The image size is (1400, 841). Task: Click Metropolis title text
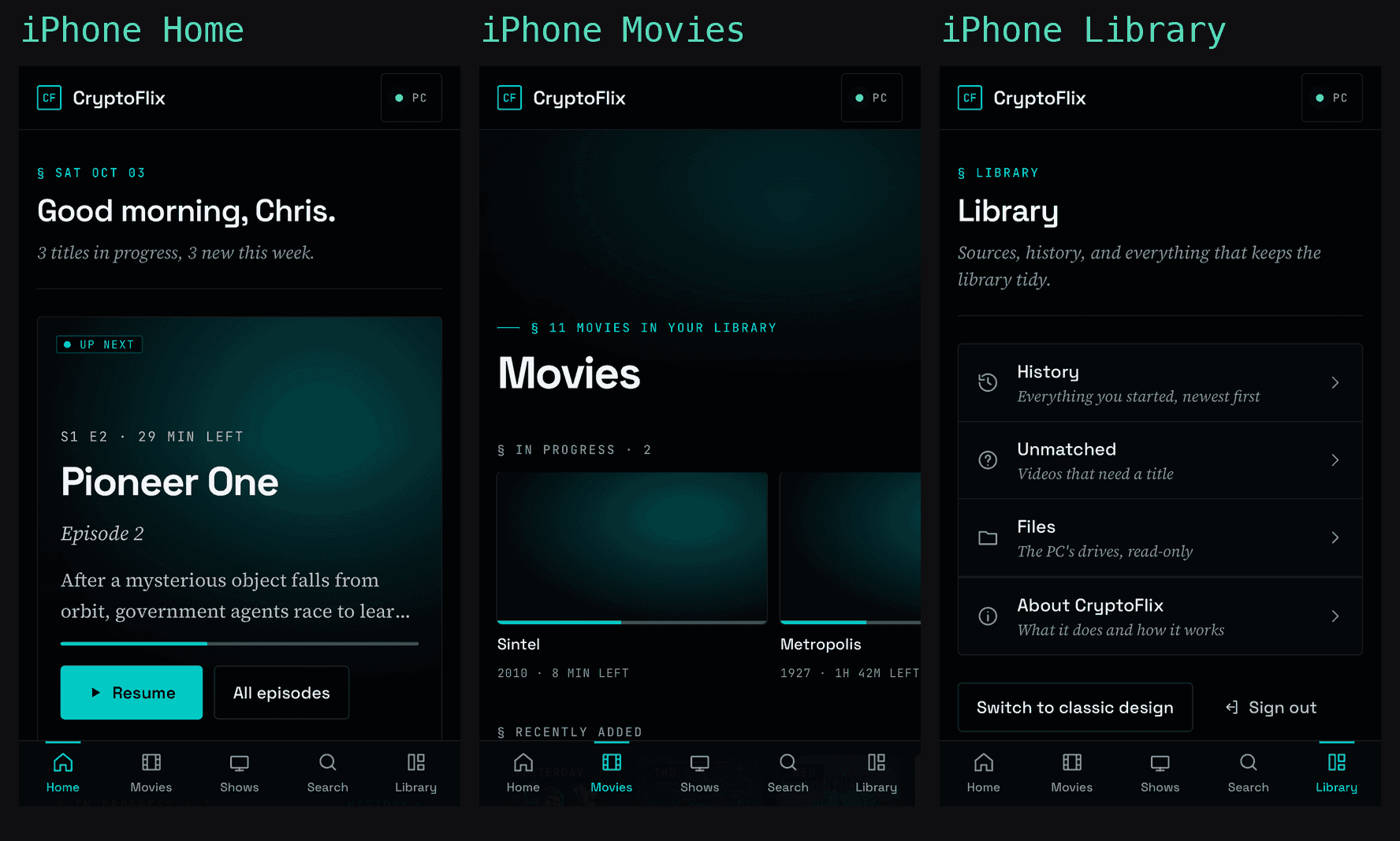point(821,645)
